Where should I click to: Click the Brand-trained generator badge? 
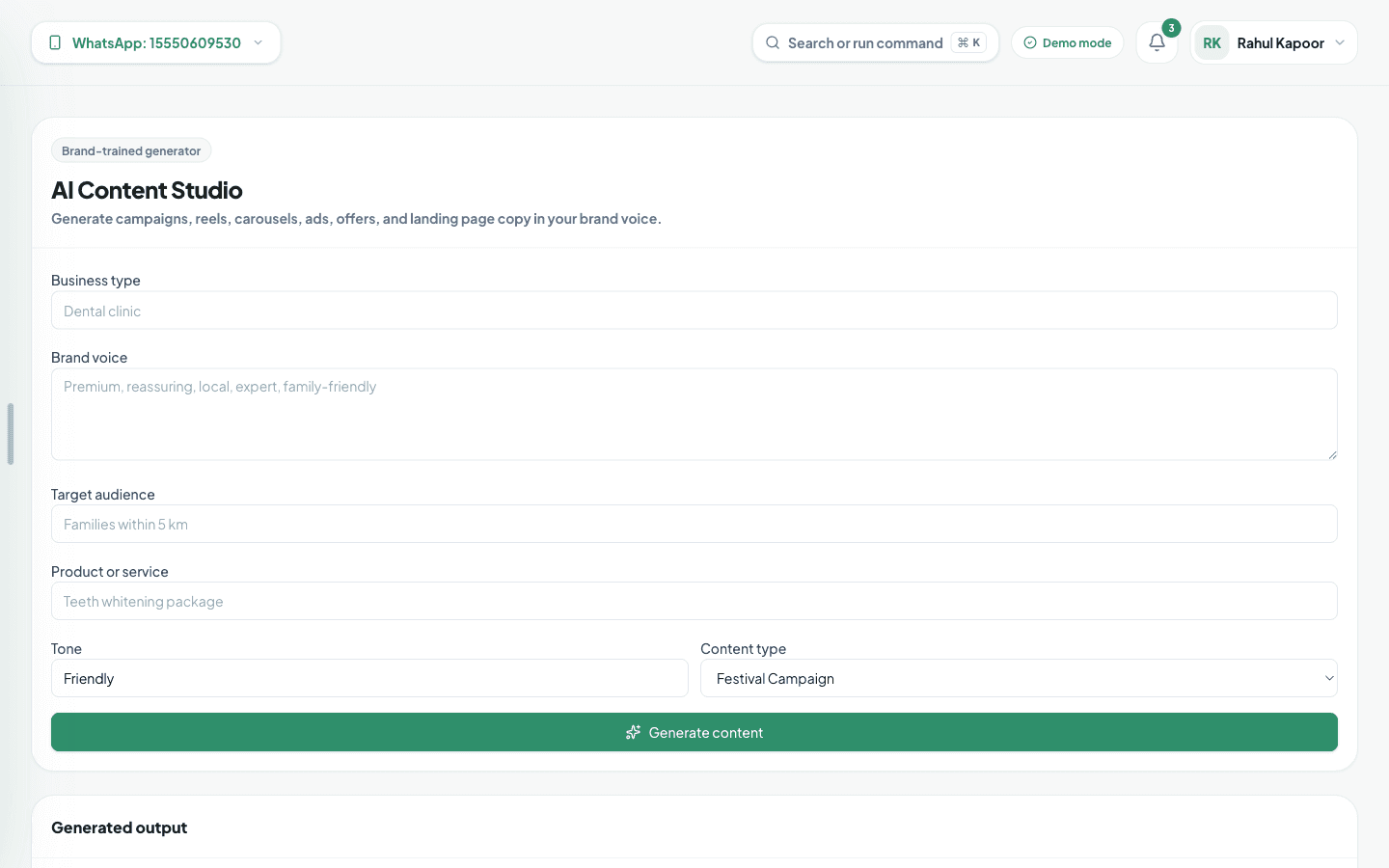point(131,150)
